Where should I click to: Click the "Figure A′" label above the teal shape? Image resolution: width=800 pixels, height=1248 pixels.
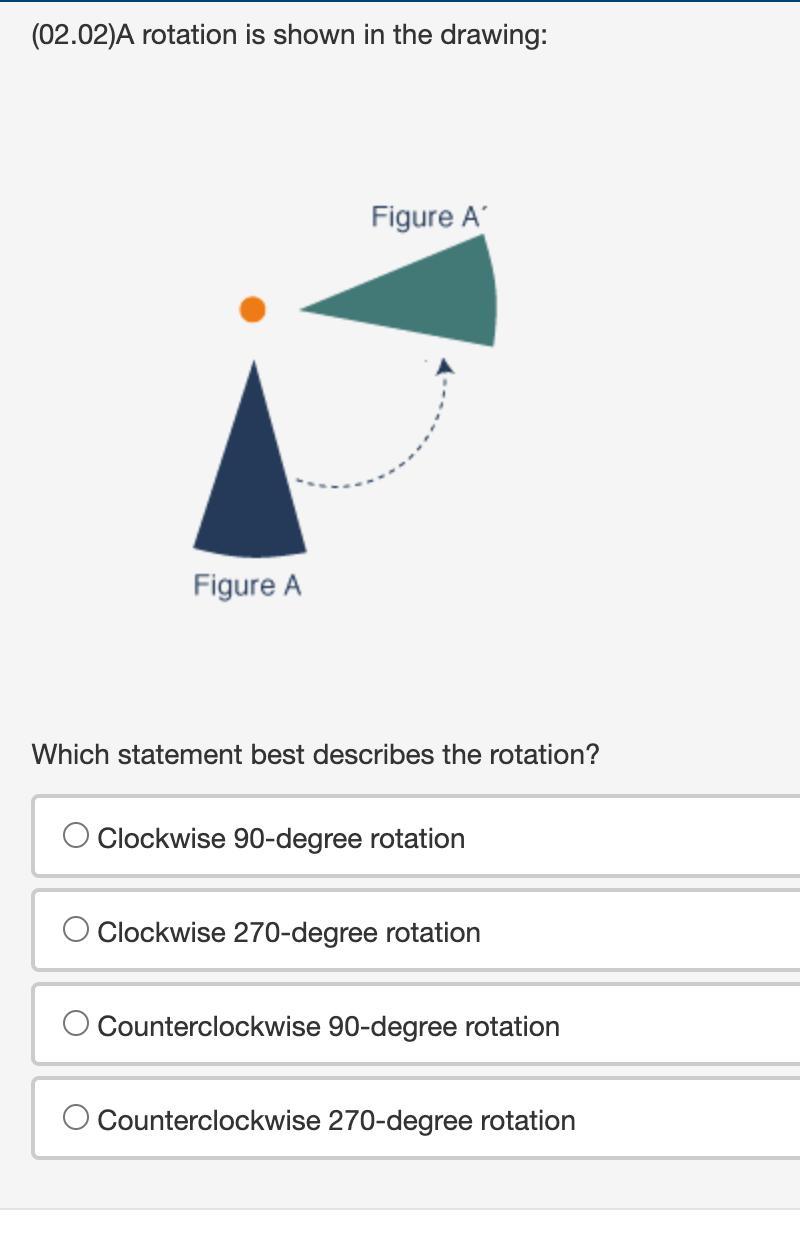(x=428, y=217)
